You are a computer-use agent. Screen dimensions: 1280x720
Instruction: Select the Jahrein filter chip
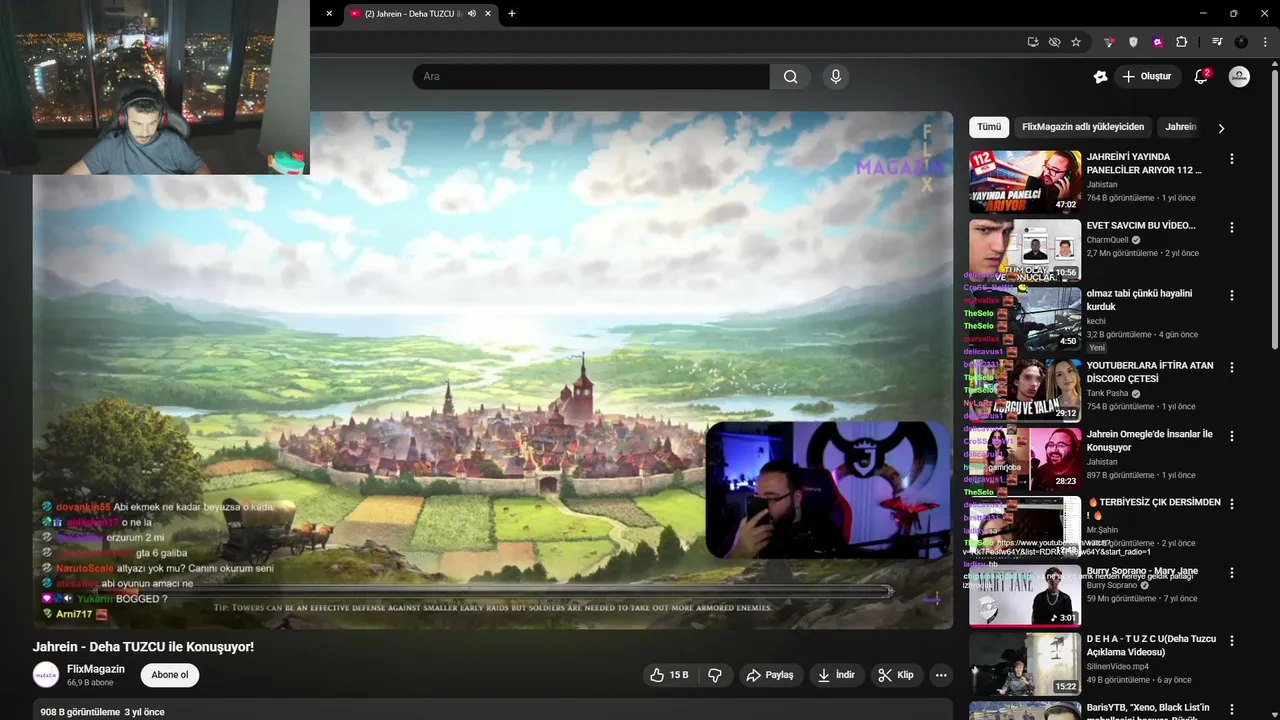point(1181,127)
